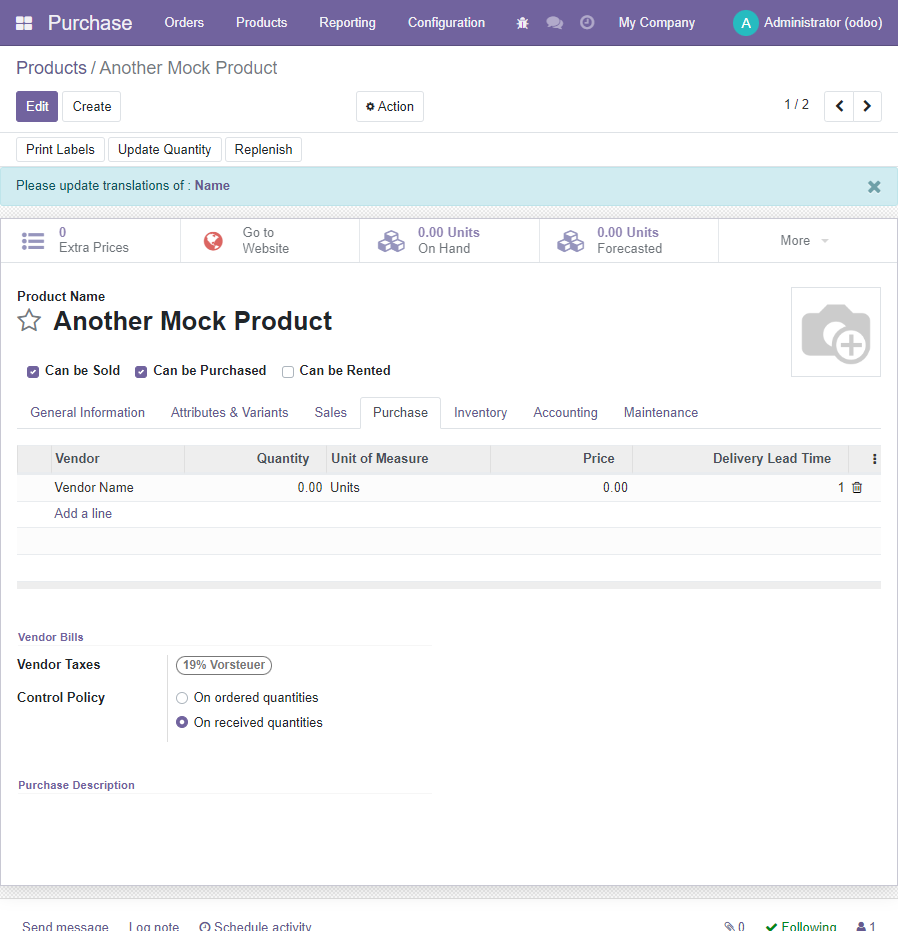Open the Configuration menu

pos(446,23)
